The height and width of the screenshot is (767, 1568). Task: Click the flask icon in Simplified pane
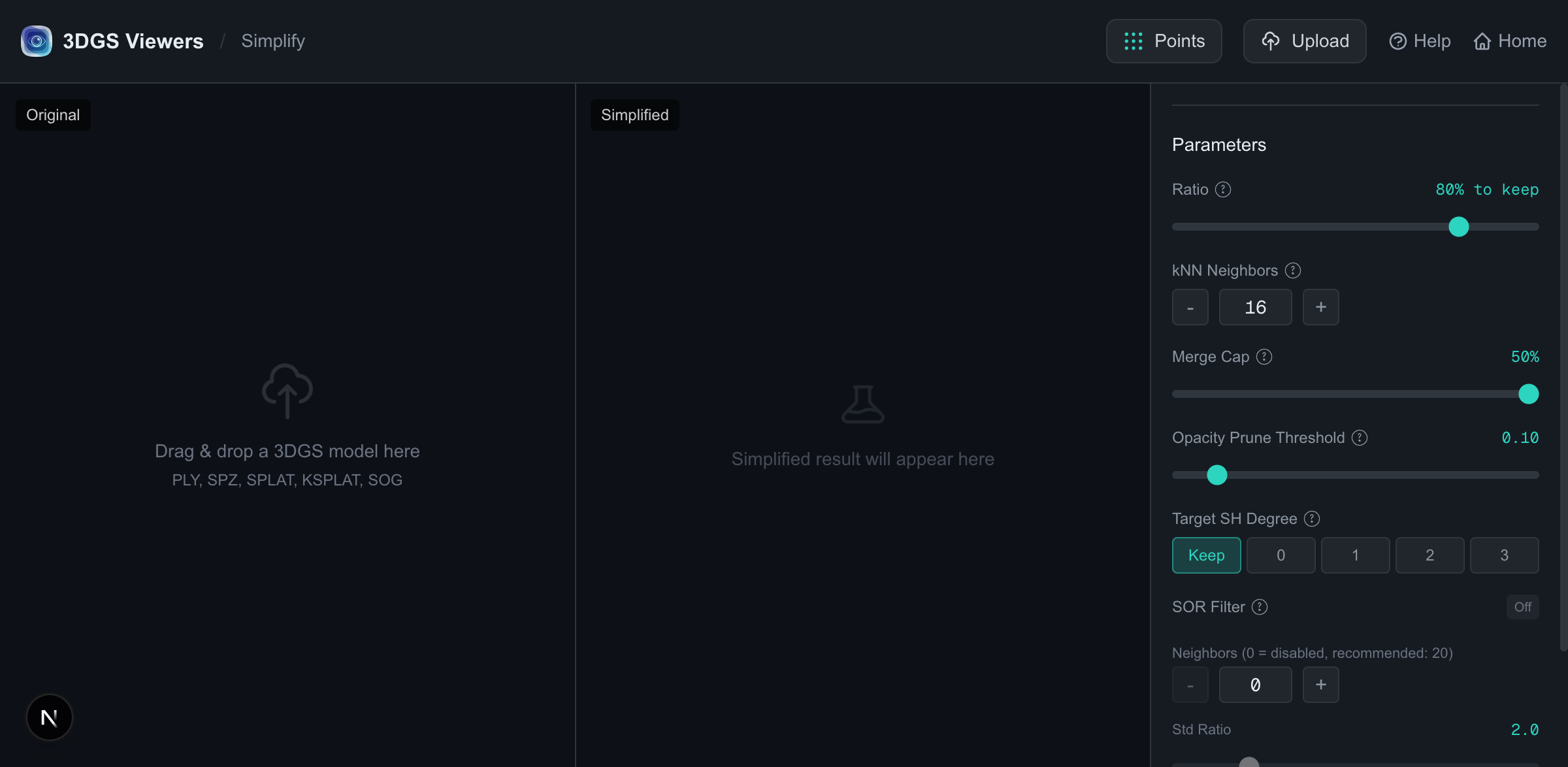(863, 404)
